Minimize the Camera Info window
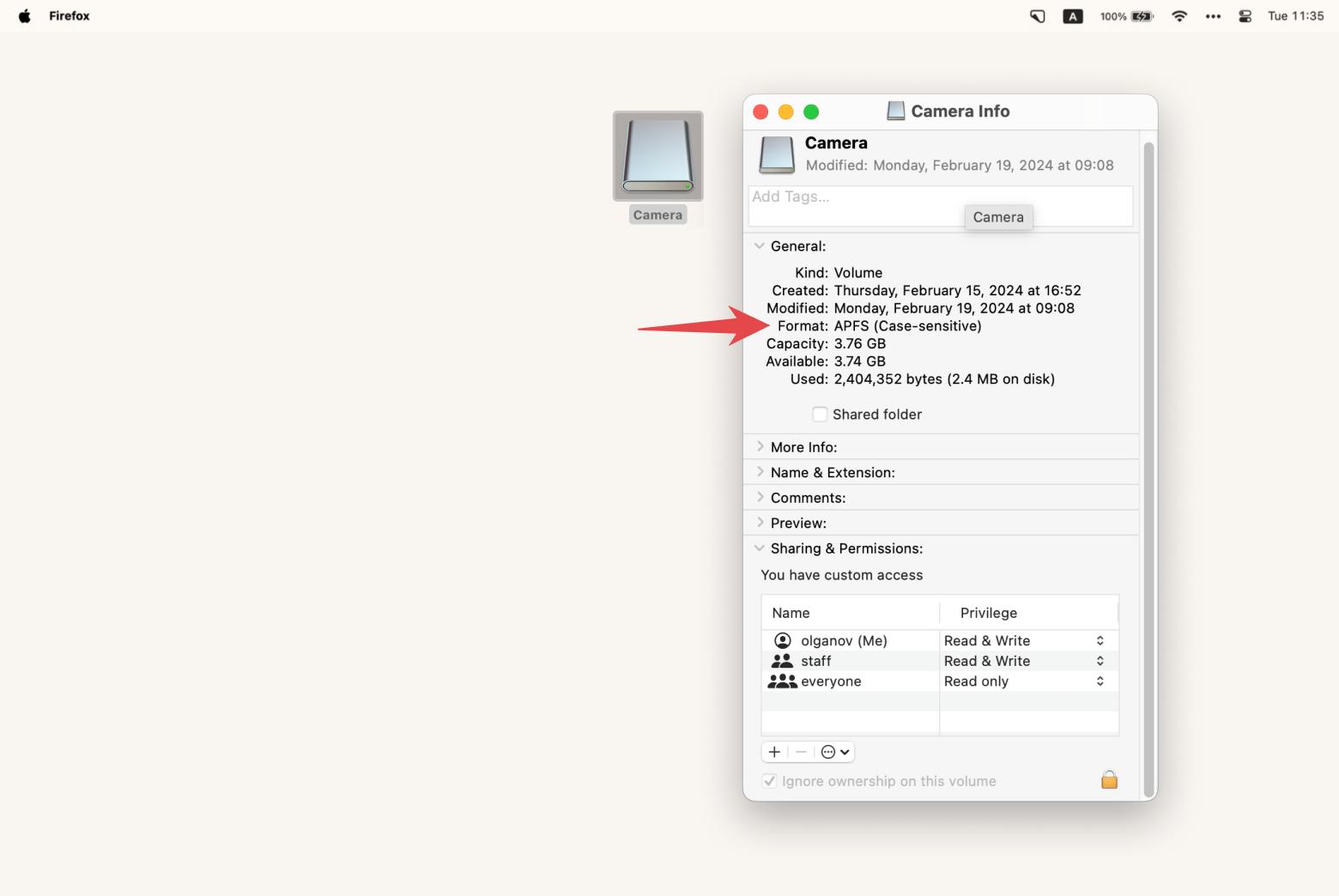Viewport: 1339px width, 896px height. [x=785, y=112]
